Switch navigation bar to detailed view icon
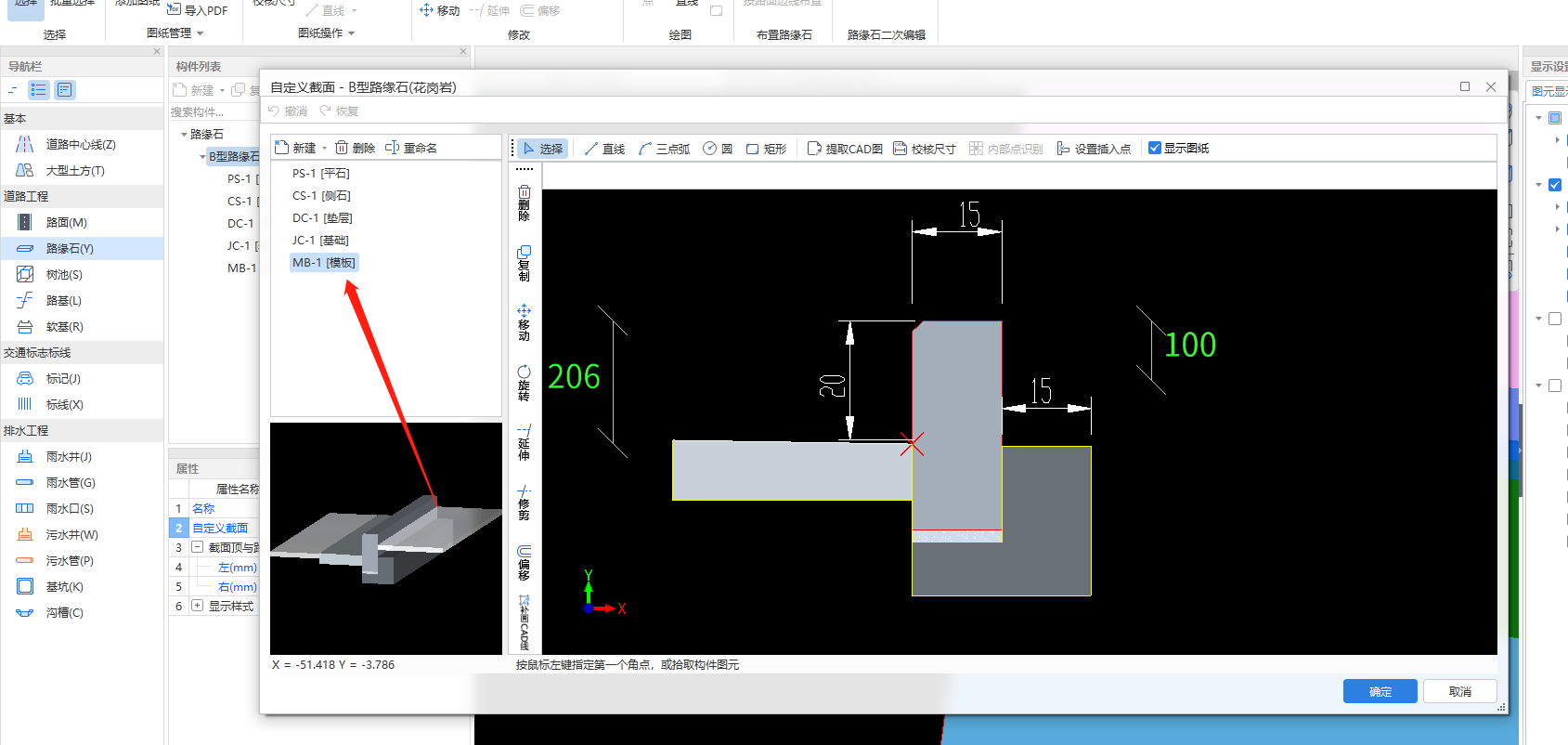1568x745 pixels. point(64,90)
